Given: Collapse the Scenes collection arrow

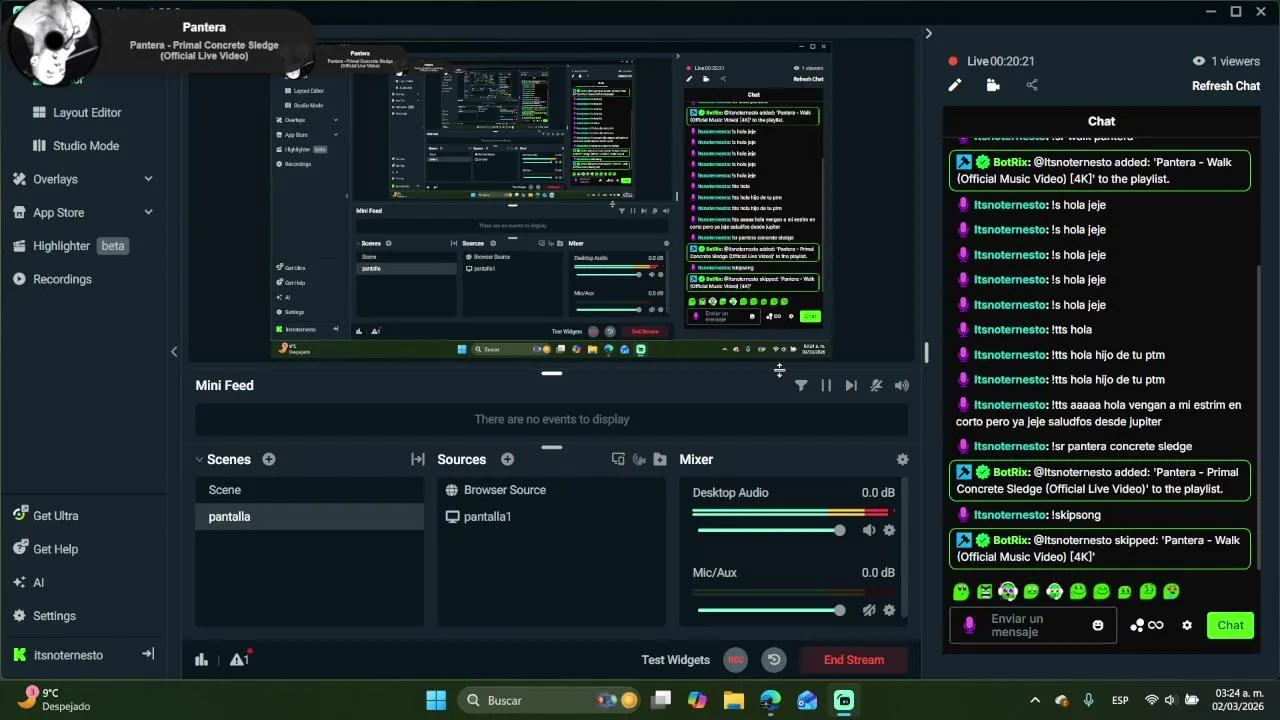Looking at the screenshot, I should pyautogui.click(x=199, y=460).
